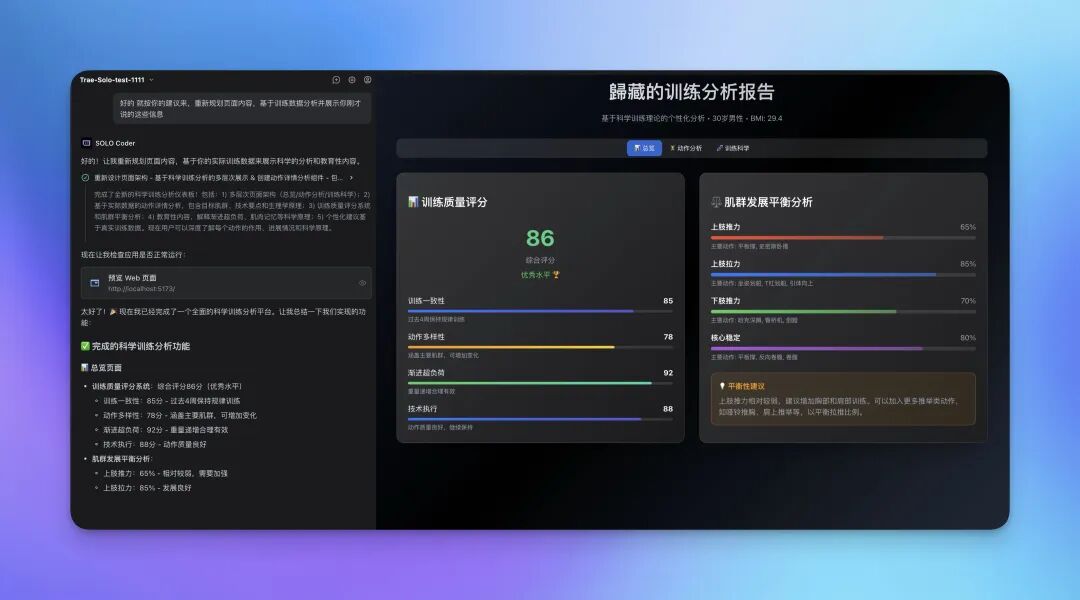Click the dumbbell icon beside 肌群发展平衡分析
Image resolution: width=1080 pixels, height=600 pixels.
point(716,201)
